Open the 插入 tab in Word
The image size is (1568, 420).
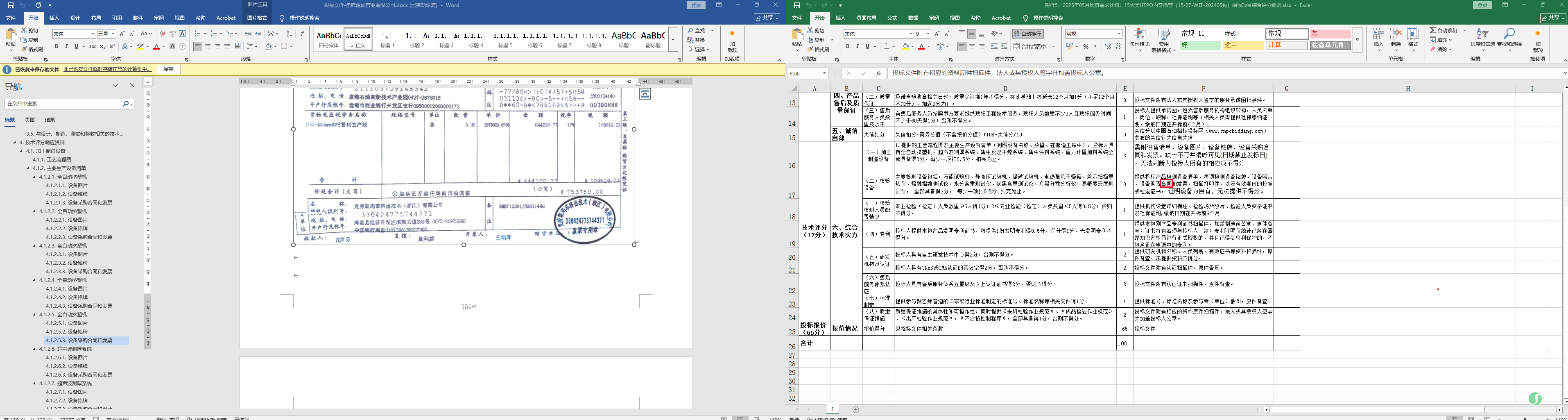54,18
